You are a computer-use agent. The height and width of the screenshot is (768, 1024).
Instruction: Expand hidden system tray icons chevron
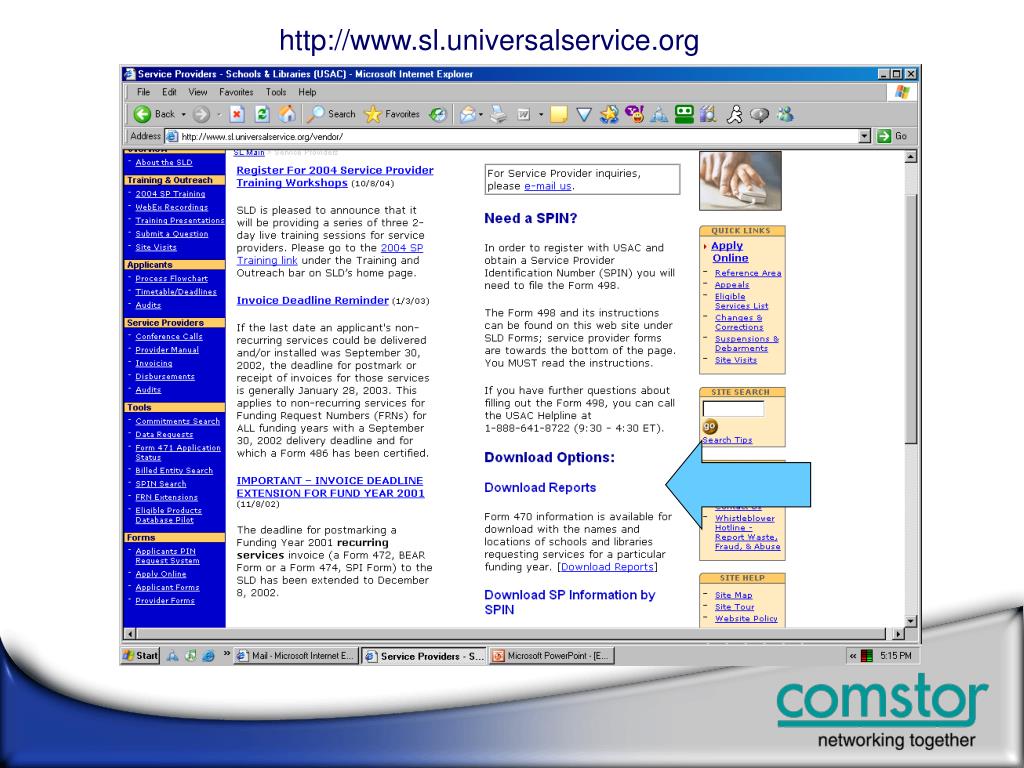pos(852,656)
